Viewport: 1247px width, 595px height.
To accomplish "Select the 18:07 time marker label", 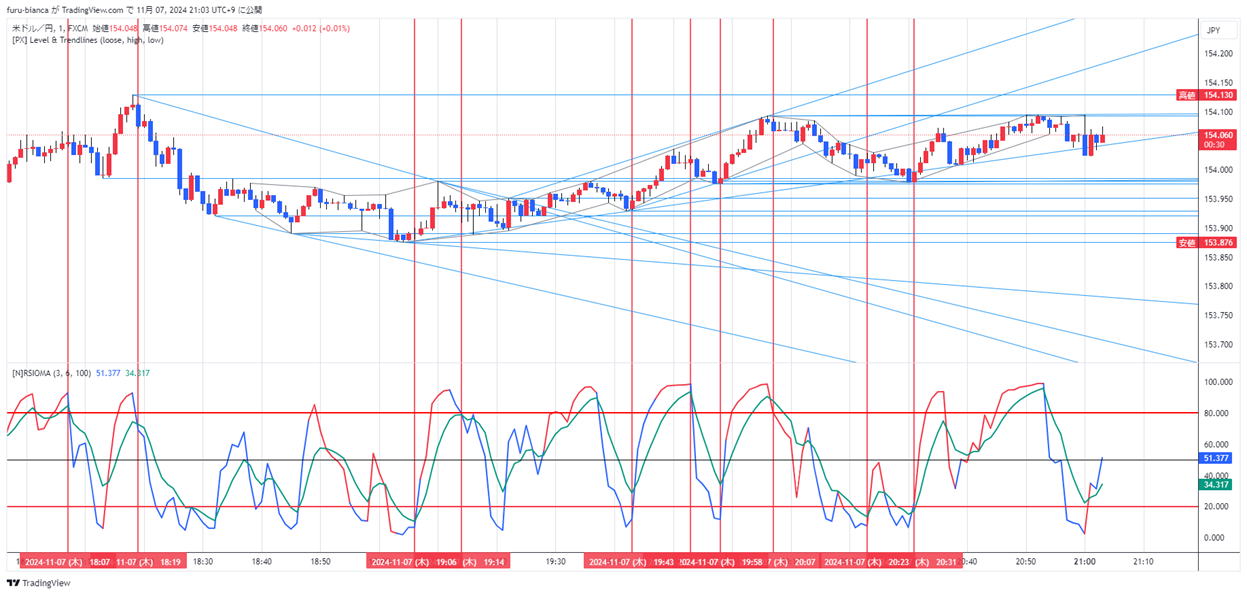I will coord(100,563).
